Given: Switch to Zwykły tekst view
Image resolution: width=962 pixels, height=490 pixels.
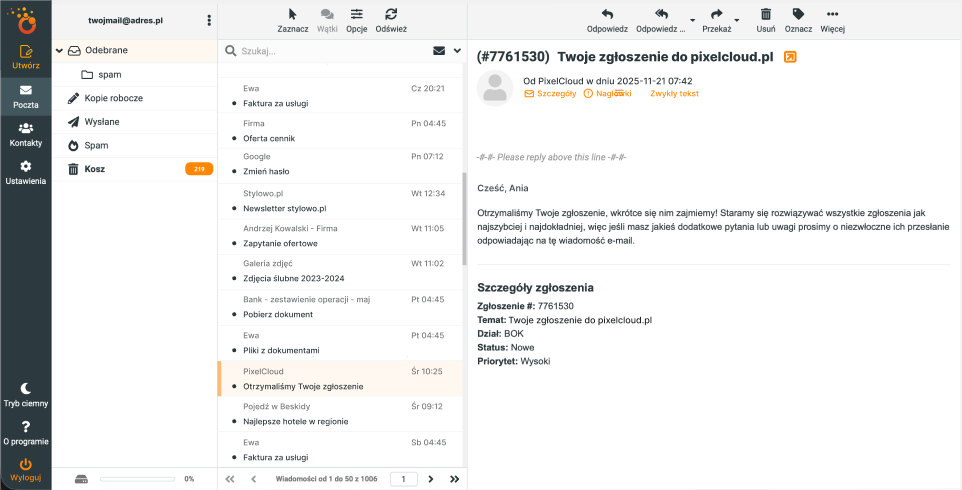Looking at the screenshot, I should tap(674, 93).
